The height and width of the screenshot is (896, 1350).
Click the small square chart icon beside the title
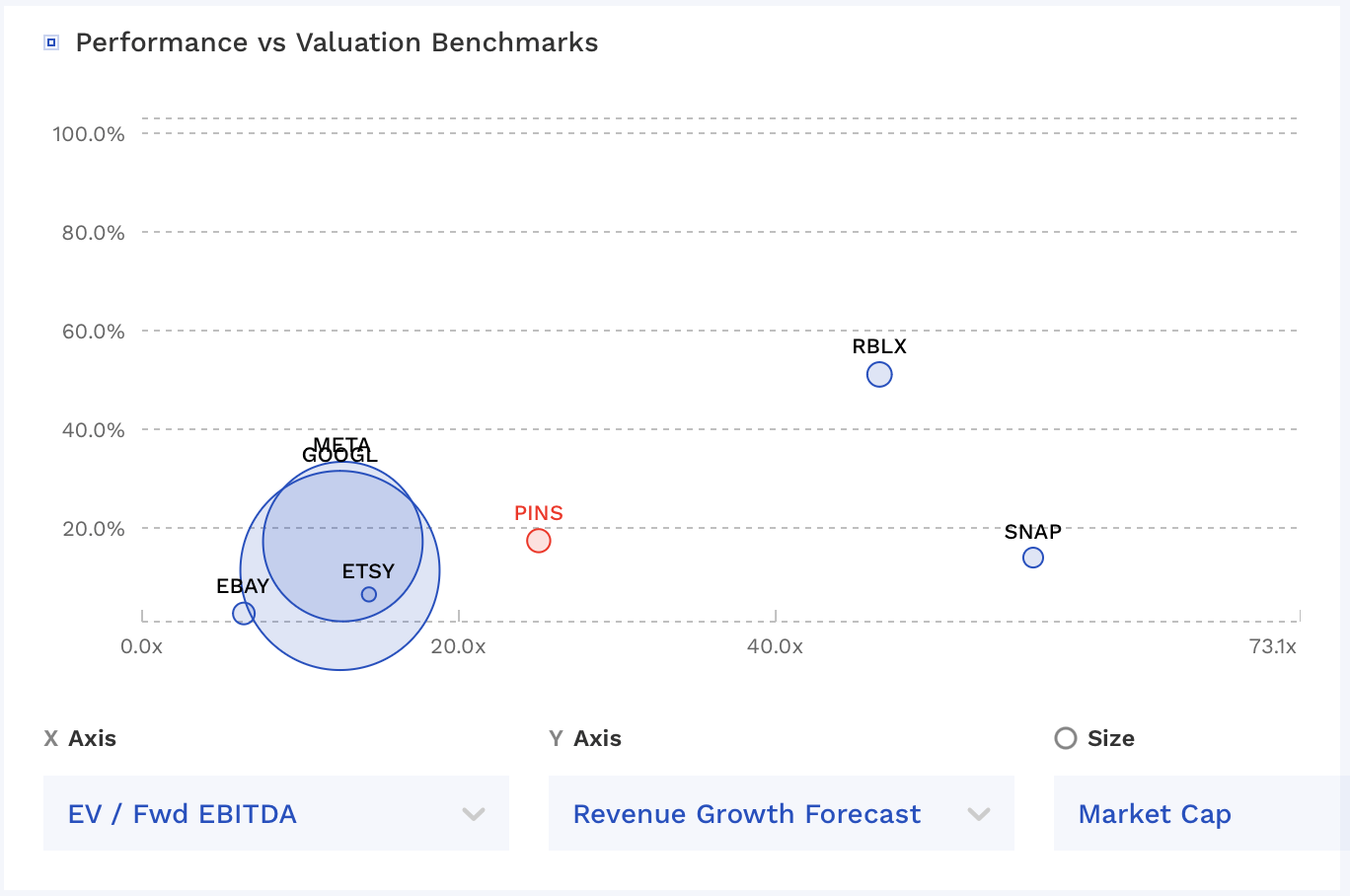pos(49,42)
